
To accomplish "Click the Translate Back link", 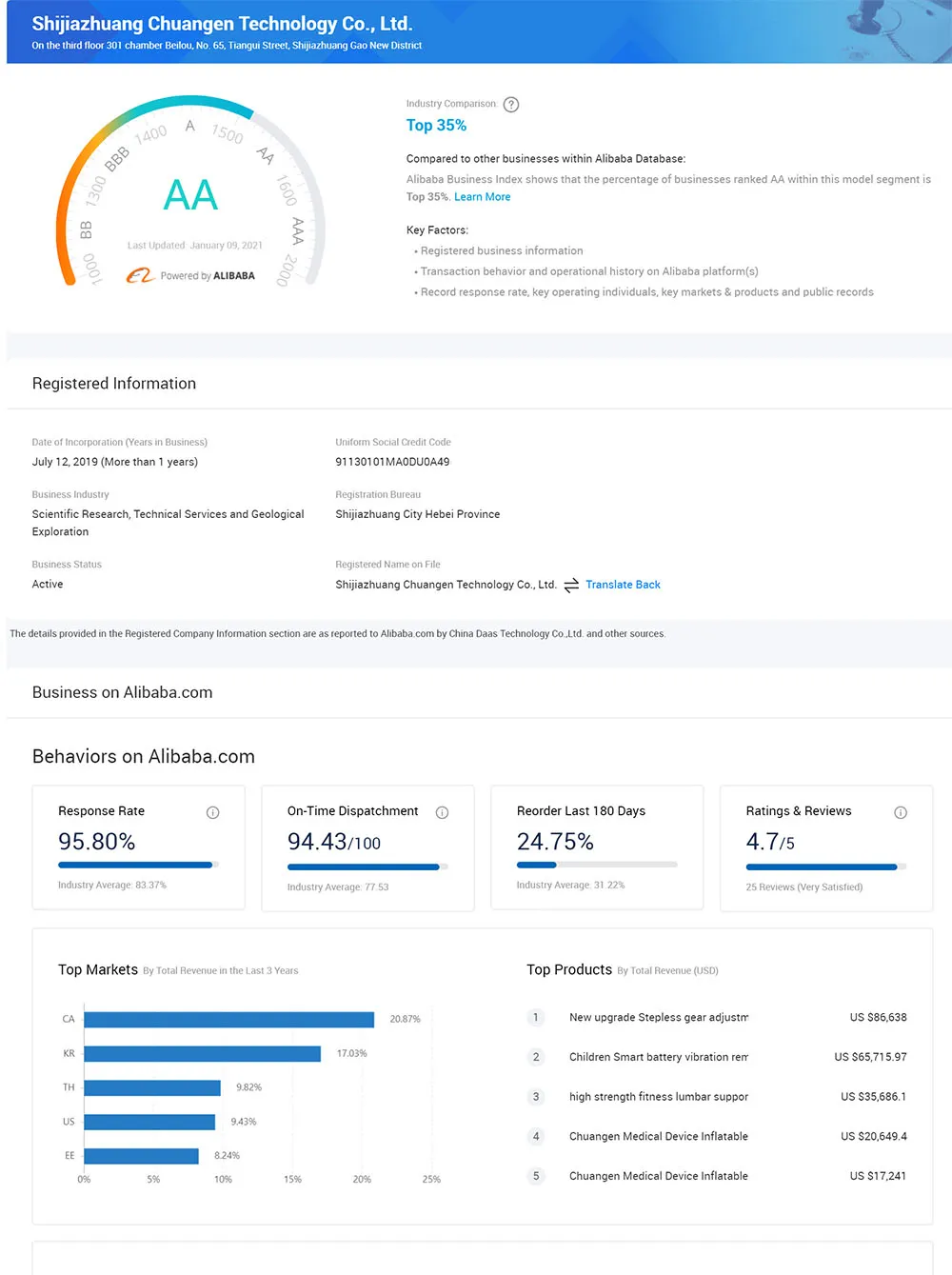I will [623, 585].
